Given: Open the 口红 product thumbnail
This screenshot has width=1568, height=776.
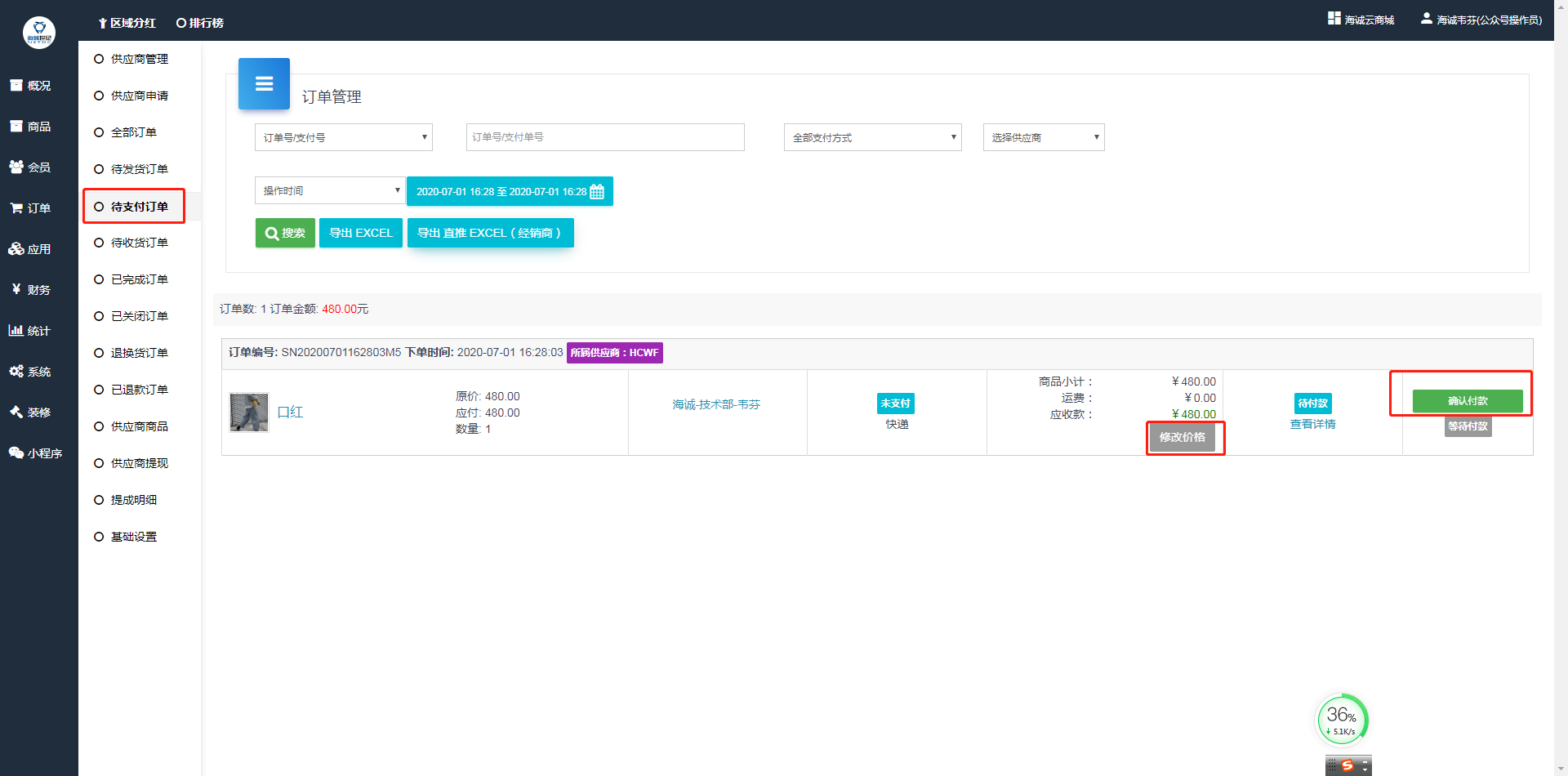Looking at the screenshot, I should [x=249, y=413].
